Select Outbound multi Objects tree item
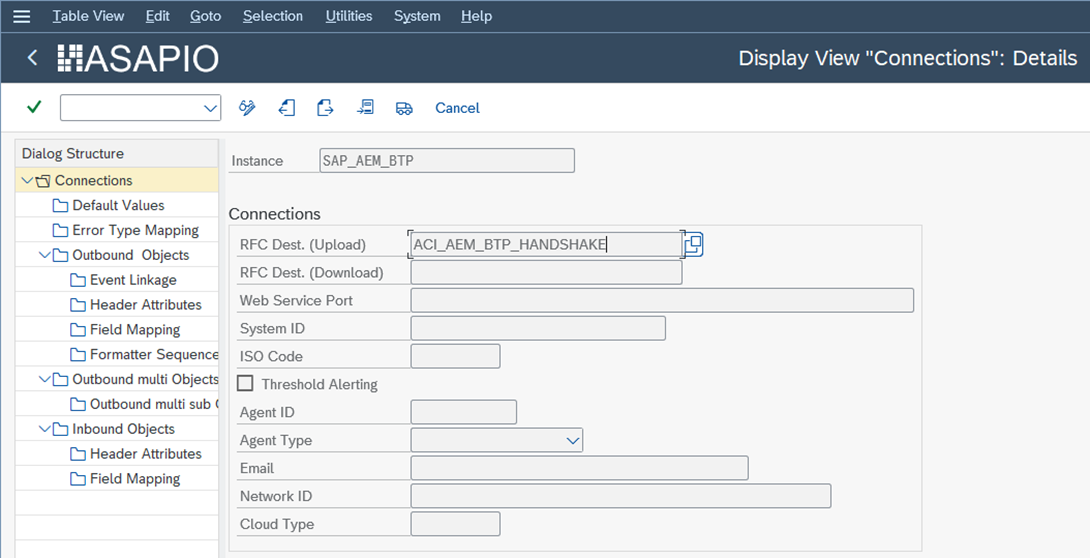Screen dimensions: 1090x558 point(145,379)
